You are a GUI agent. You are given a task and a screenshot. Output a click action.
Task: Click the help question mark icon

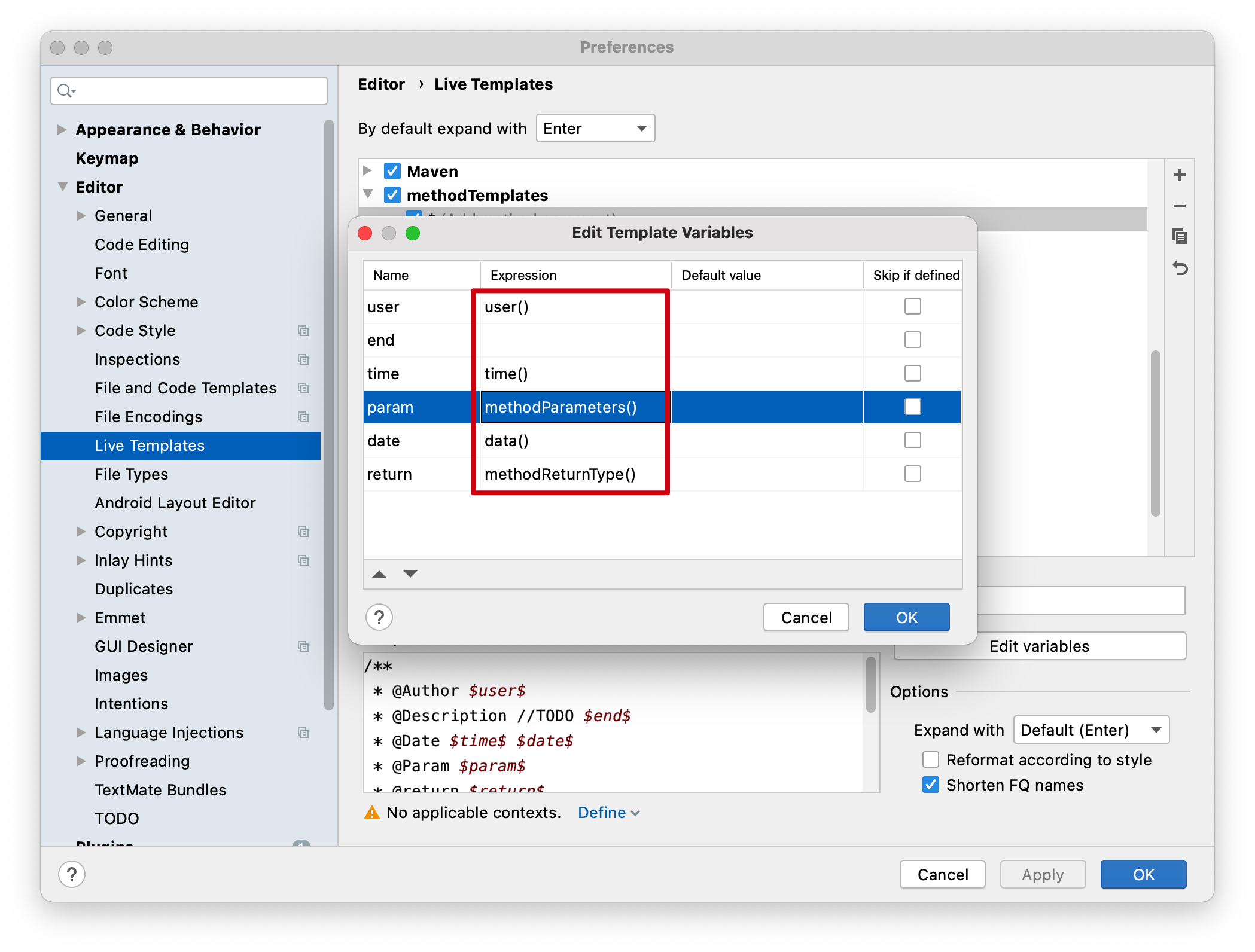378,616
